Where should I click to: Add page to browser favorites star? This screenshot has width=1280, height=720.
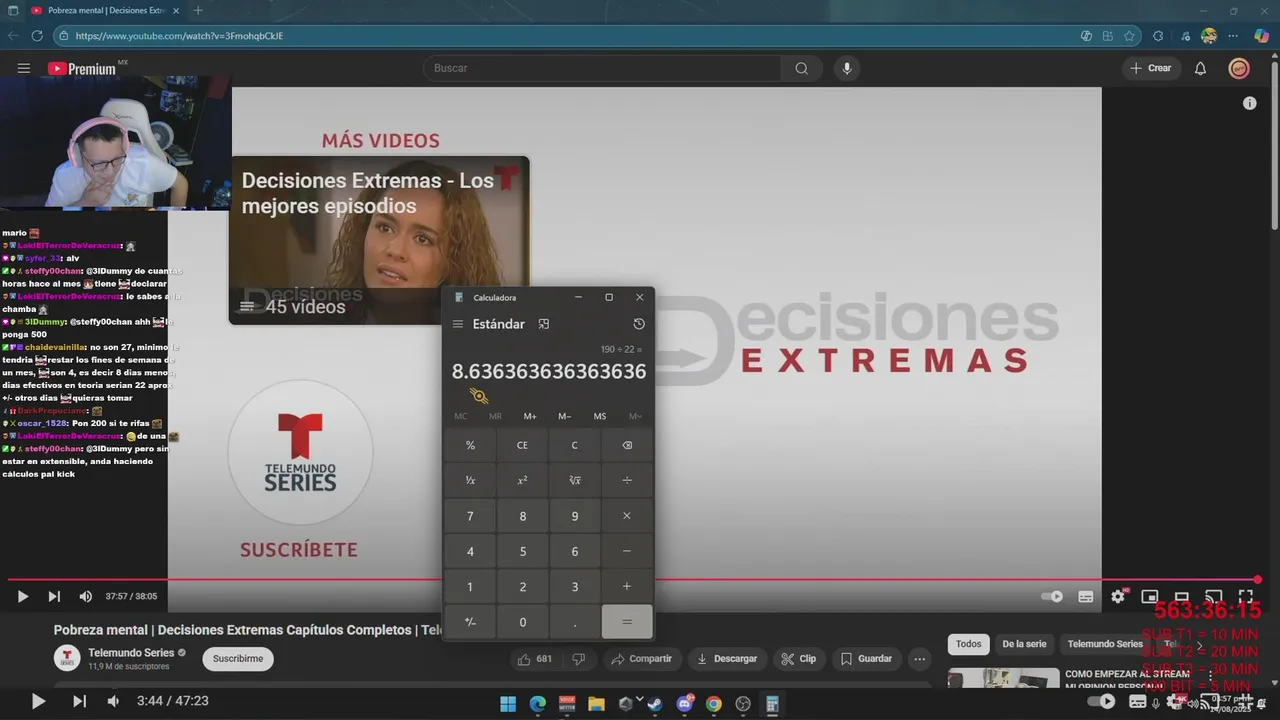coord(1129,36)
